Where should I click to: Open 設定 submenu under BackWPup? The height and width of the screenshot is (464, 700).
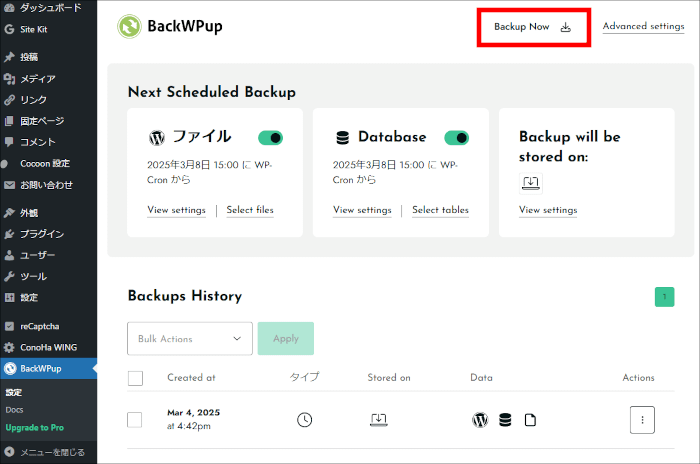point(13,393)
